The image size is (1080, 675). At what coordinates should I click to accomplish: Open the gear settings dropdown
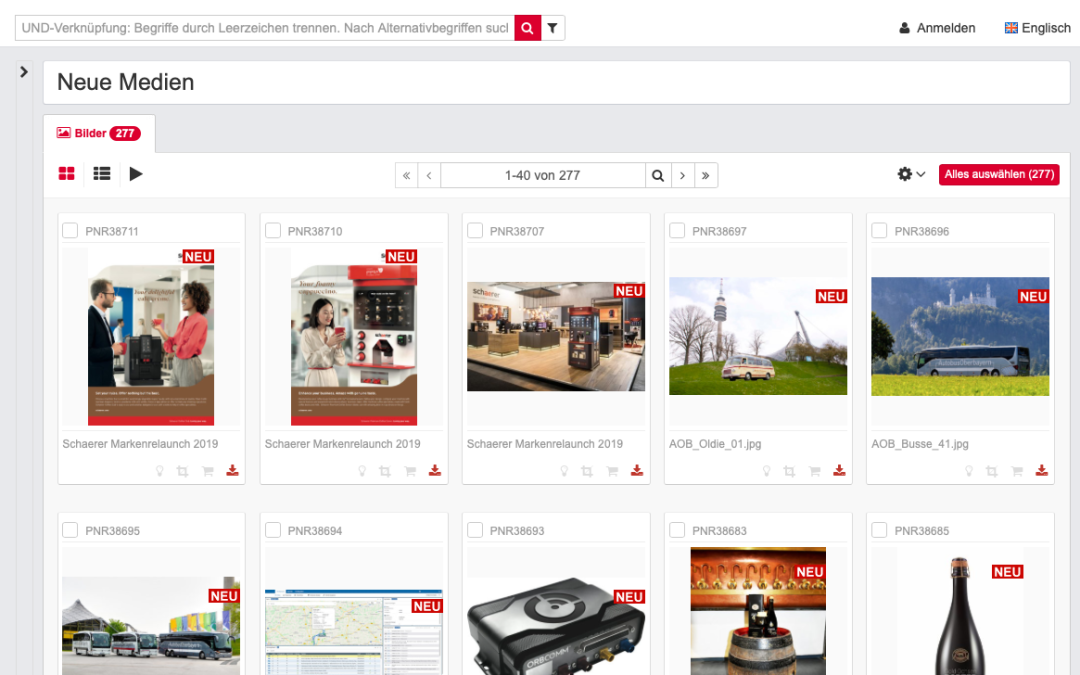click(909, 173)
